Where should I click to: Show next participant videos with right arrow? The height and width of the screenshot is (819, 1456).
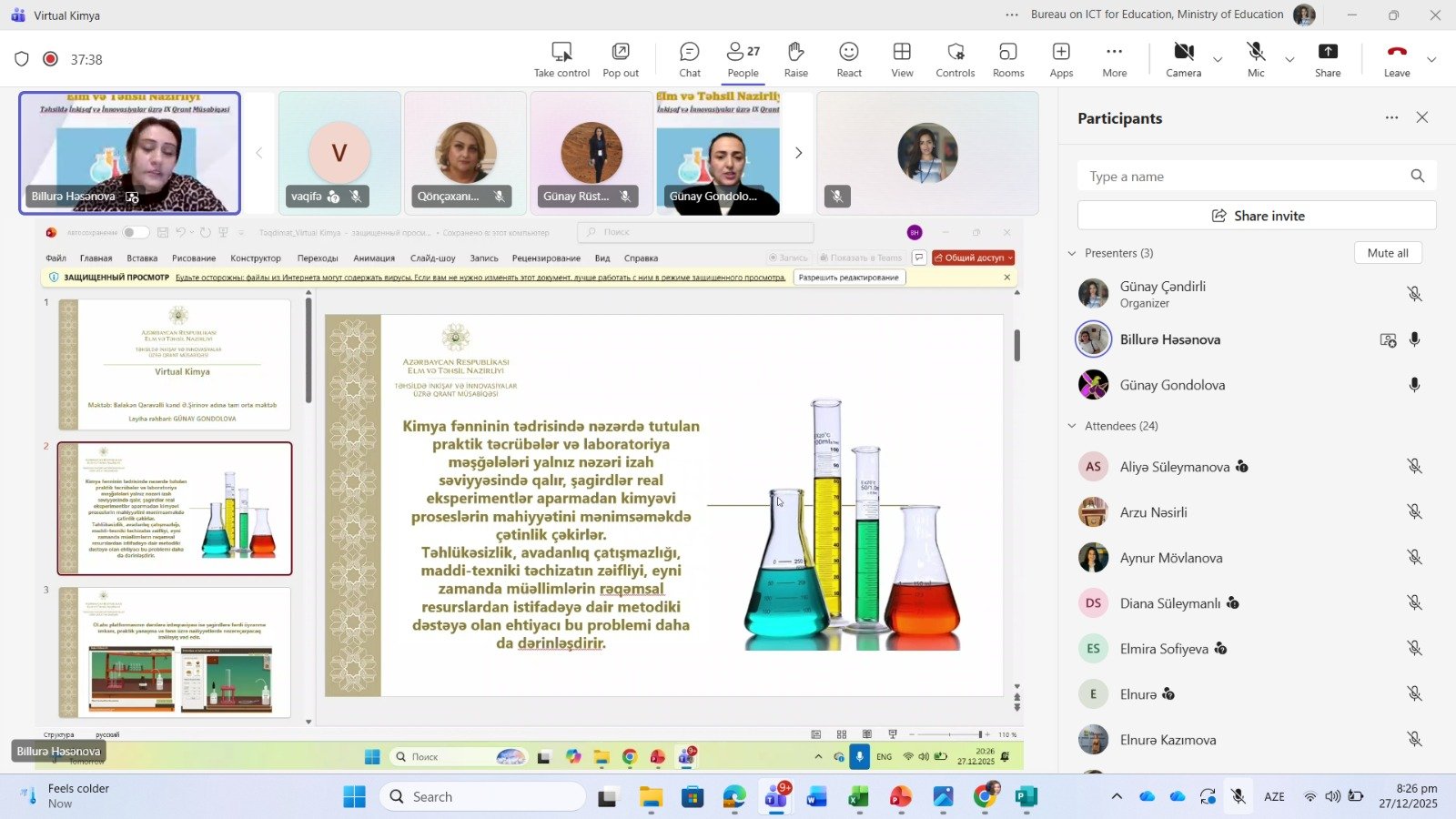pyautogui.click(x=798, y=153)
